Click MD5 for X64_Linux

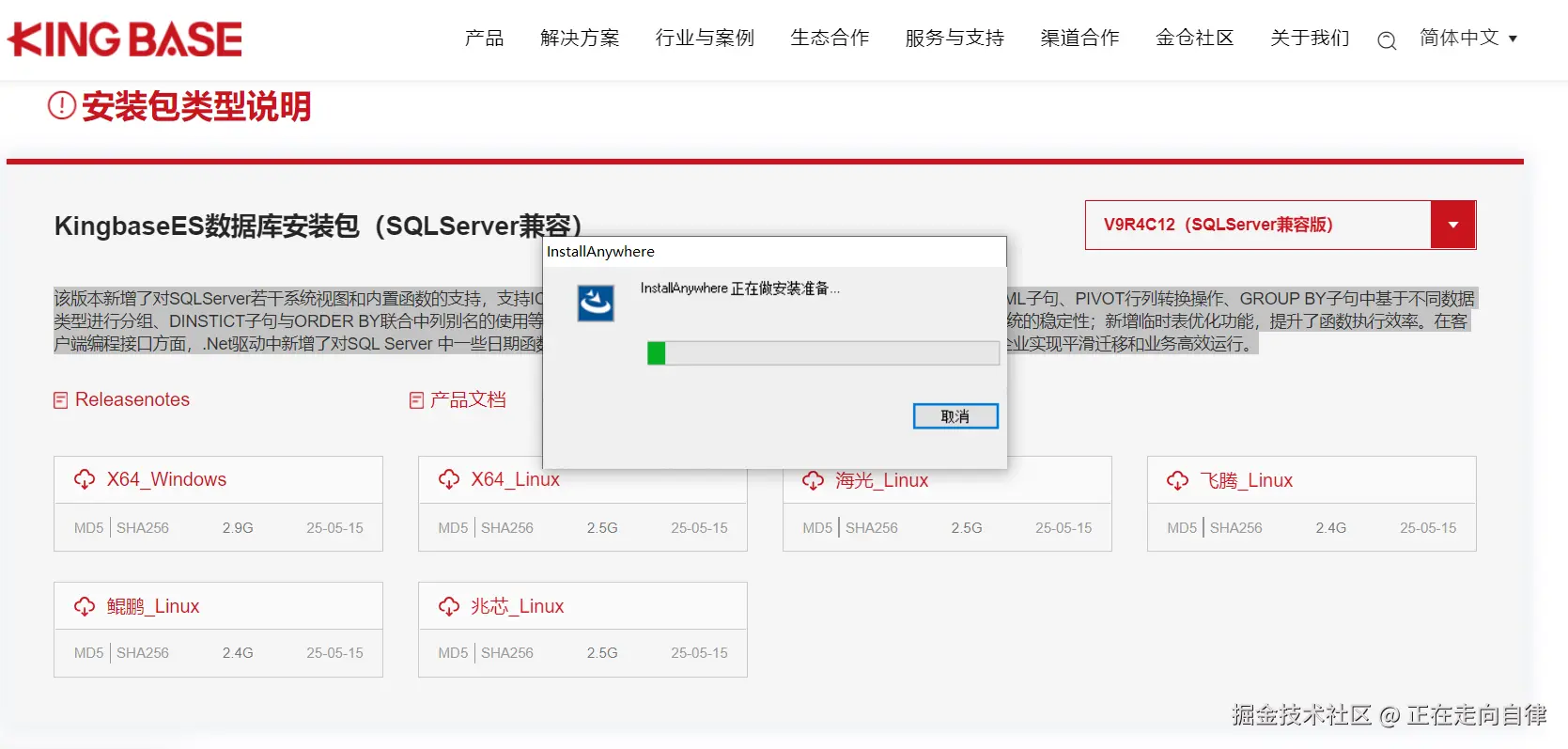pos(453,528)
